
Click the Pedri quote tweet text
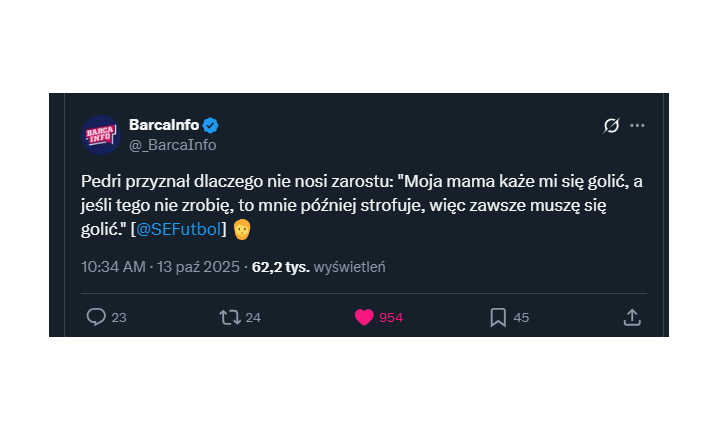(360, 205)
